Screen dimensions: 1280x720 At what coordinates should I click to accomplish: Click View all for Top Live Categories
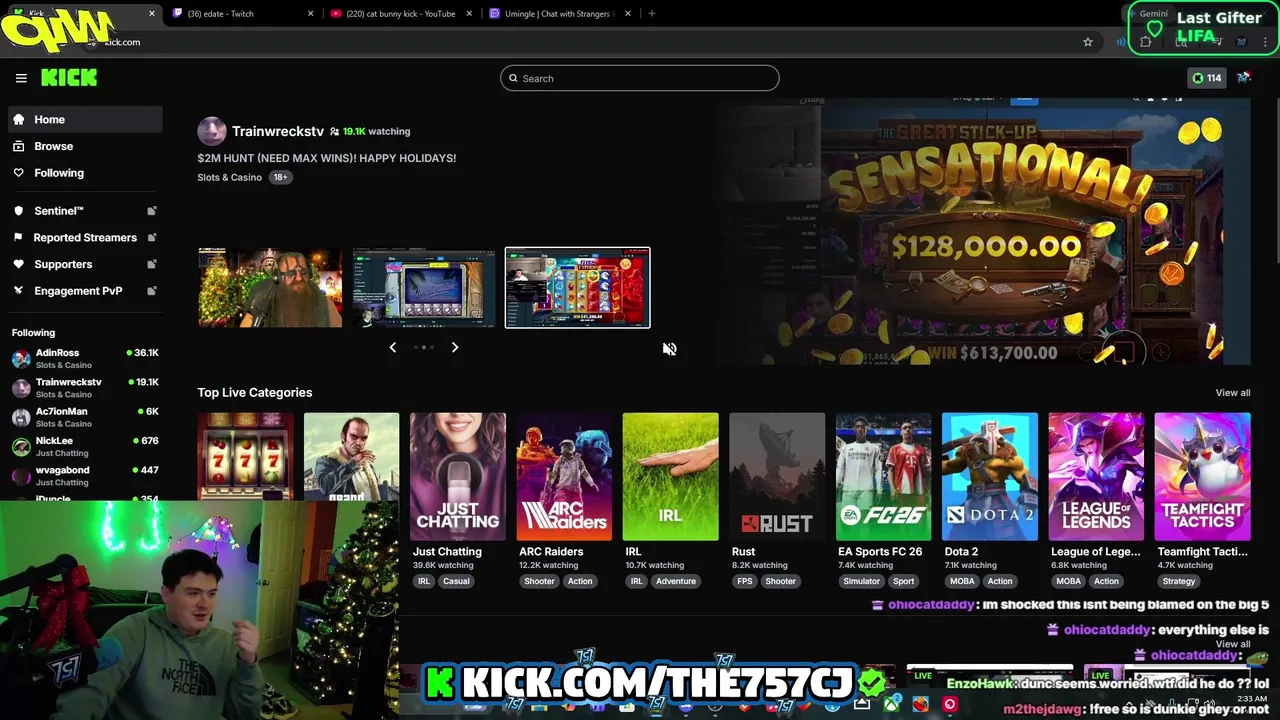[x=1233, y=393]
